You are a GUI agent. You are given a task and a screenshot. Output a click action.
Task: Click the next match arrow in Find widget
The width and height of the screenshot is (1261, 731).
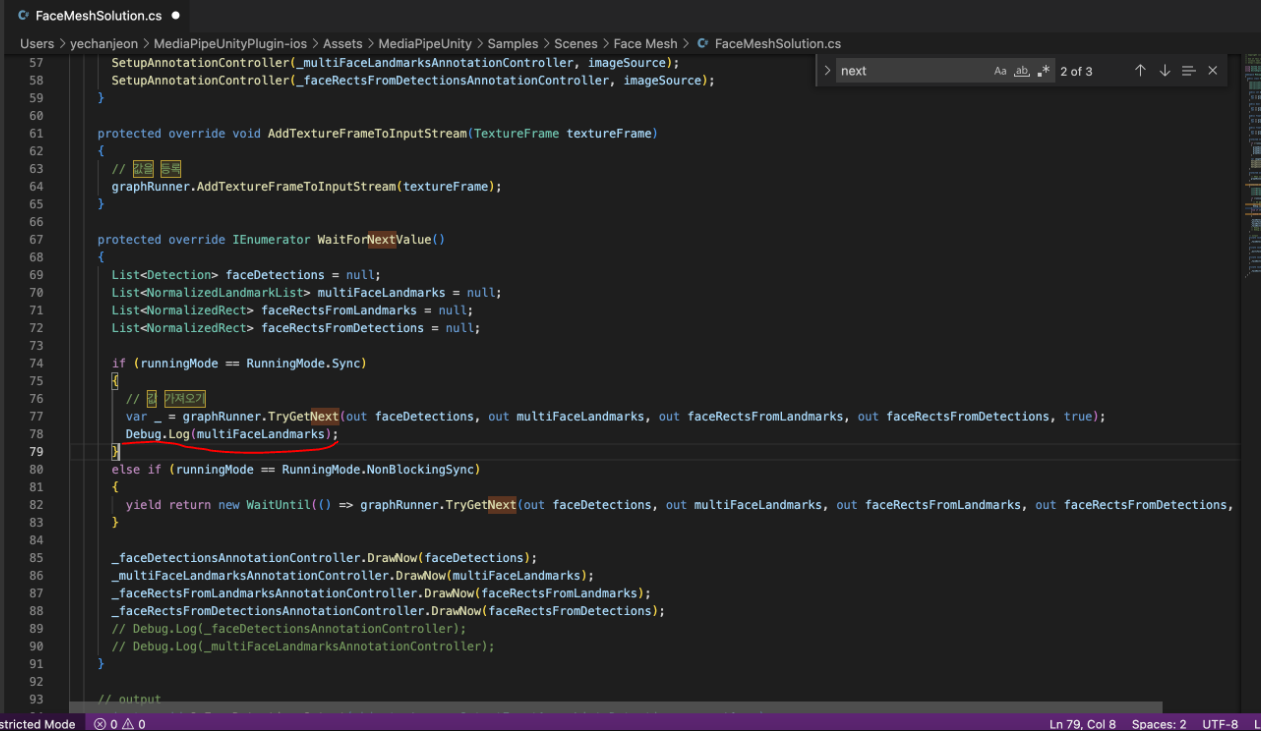coord(1164,70)
